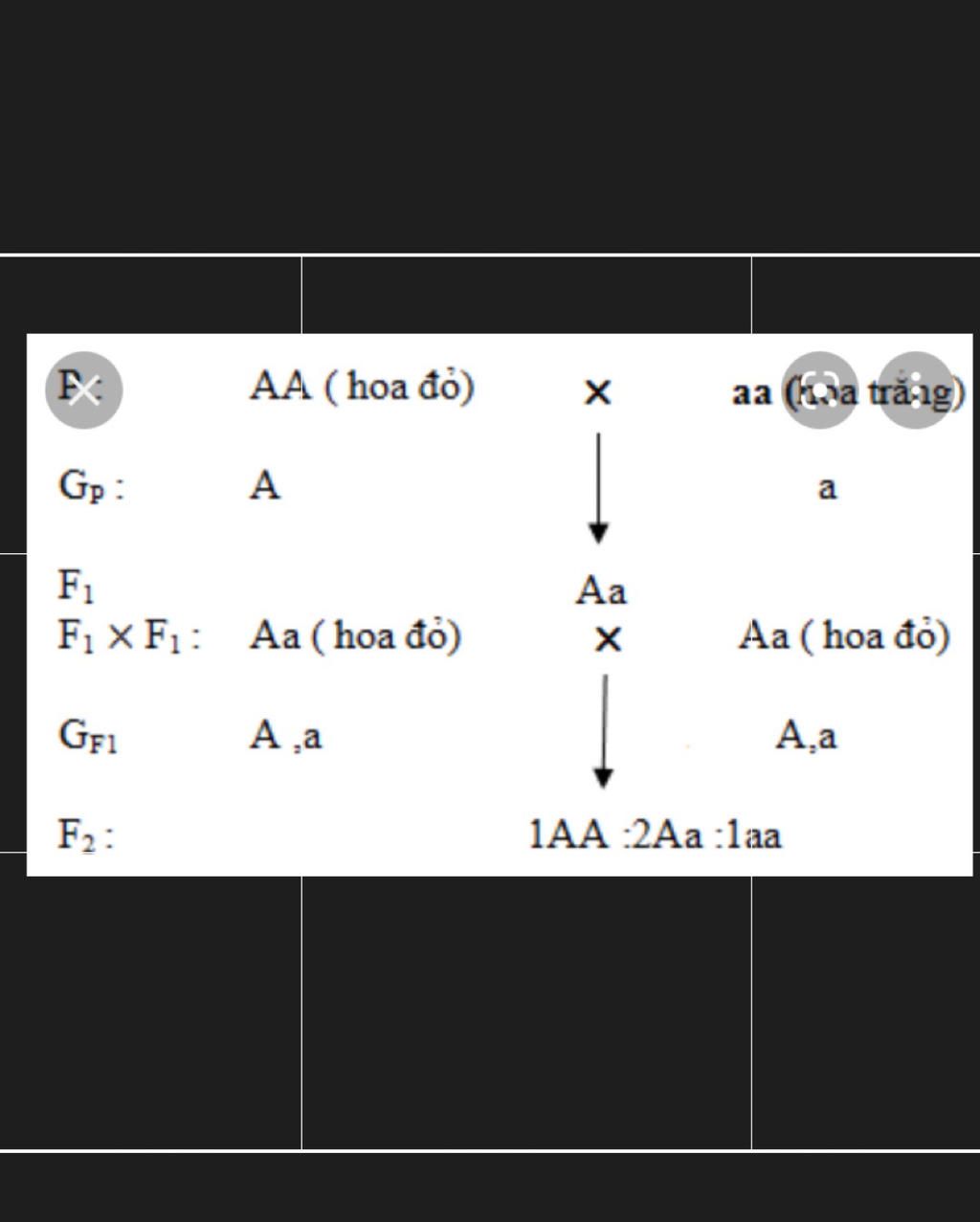The height and width of the screenshot is (1222, 980).
Task: Open the three-dot more options menu
Action: [x=916, y=389]
